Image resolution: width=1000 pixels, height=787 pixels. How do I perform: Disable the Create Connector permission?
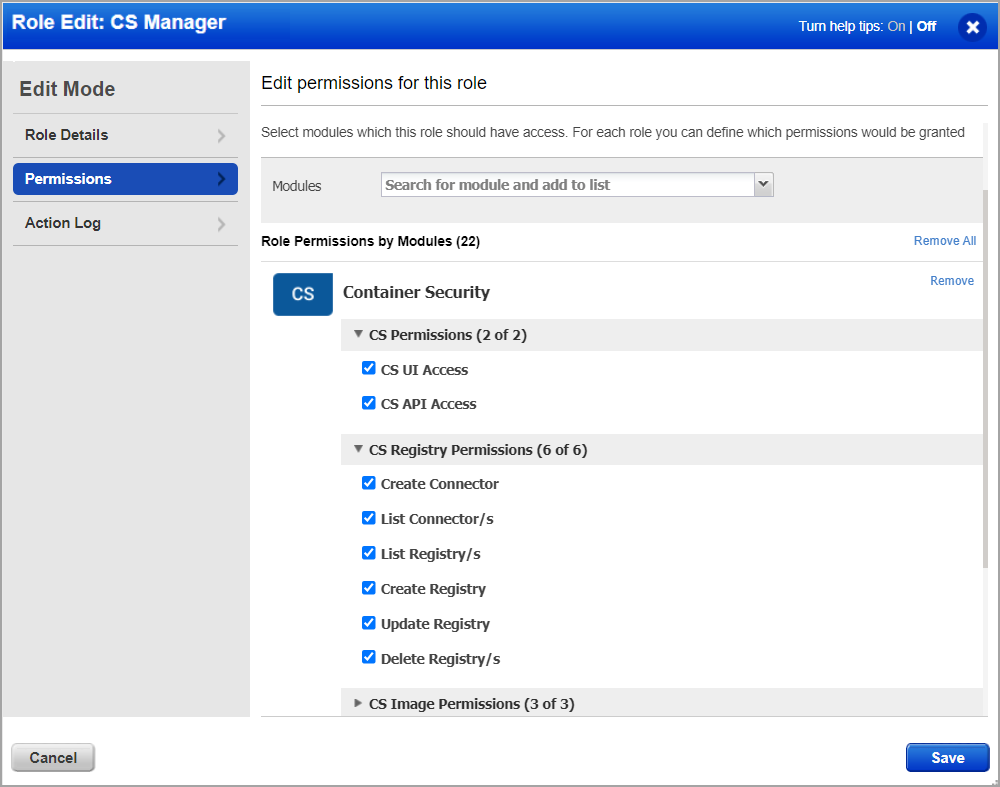tap(369, 482)
